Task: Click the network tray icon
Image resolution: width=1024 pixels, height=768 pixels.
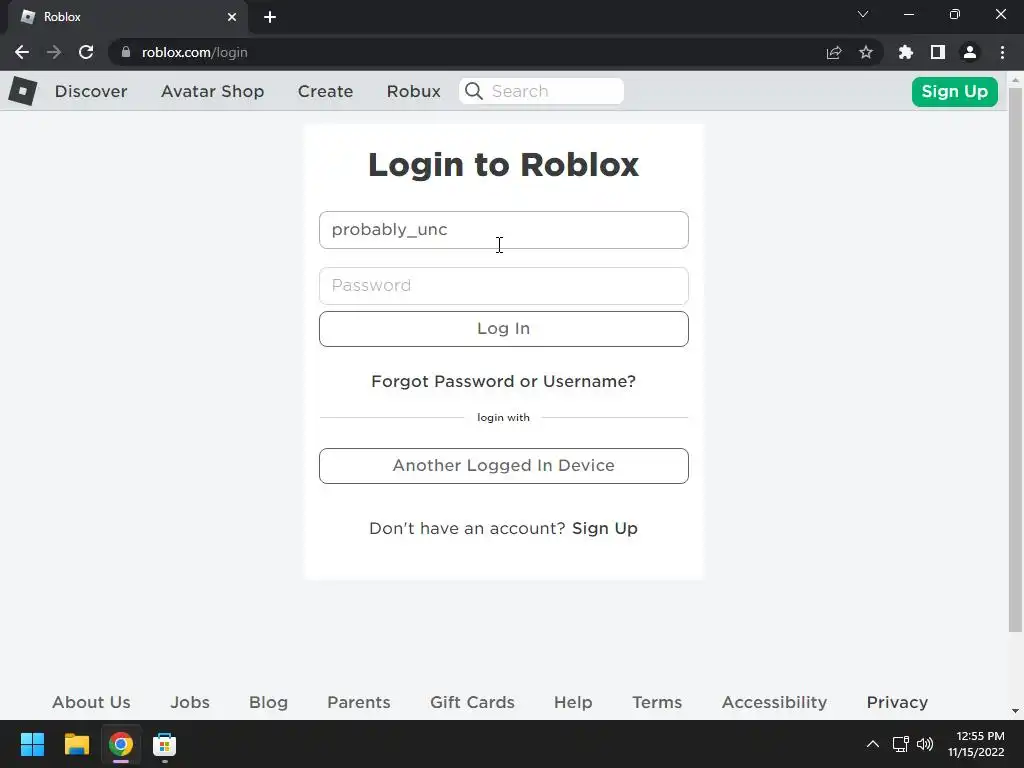Action: (901, 744)
